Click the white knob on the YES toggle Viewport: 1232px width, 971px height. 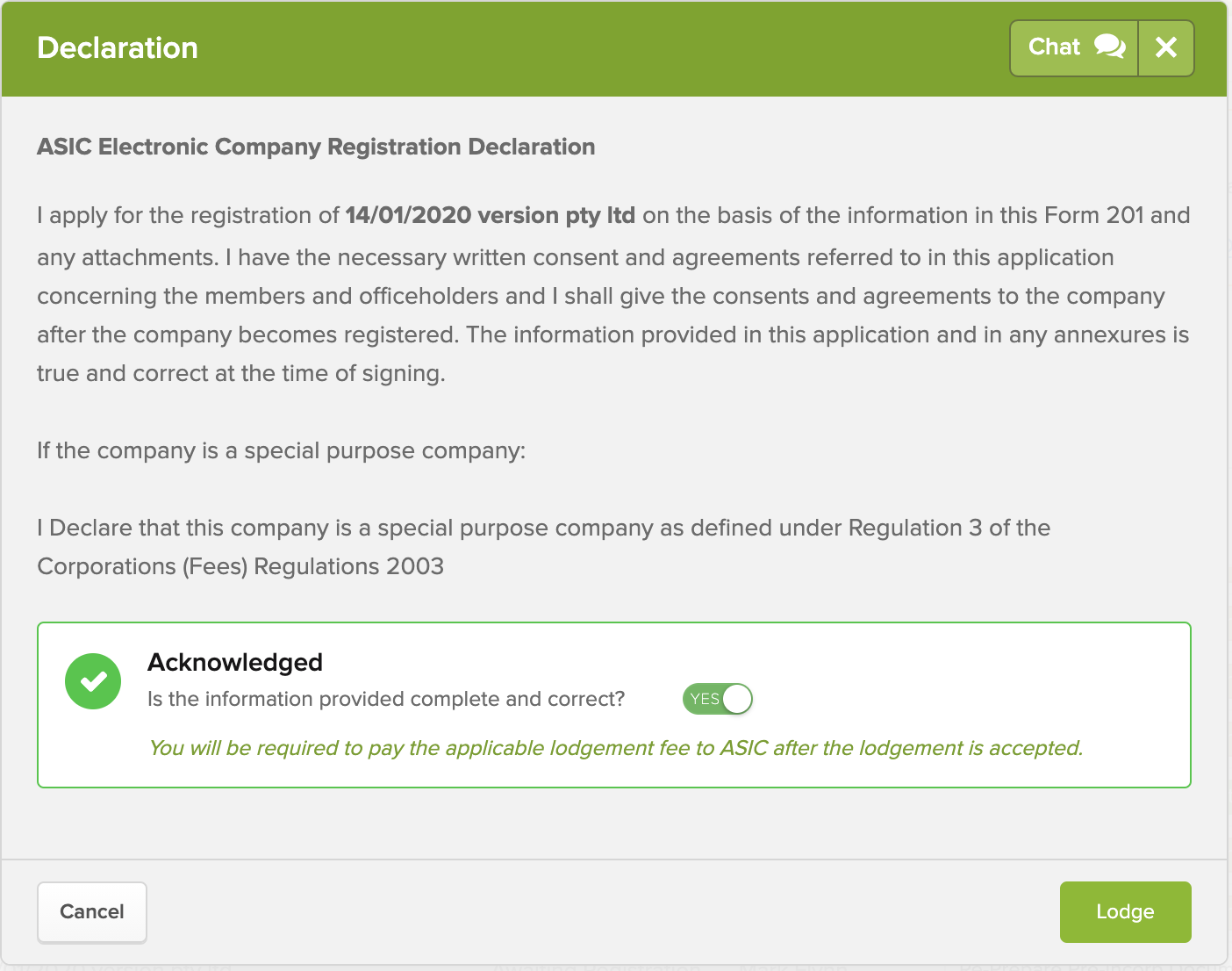pos(737,699)
